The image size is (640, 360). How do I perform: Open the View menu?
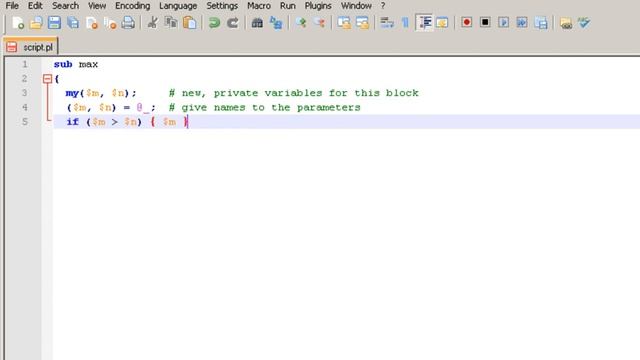(x=97, y=6)
